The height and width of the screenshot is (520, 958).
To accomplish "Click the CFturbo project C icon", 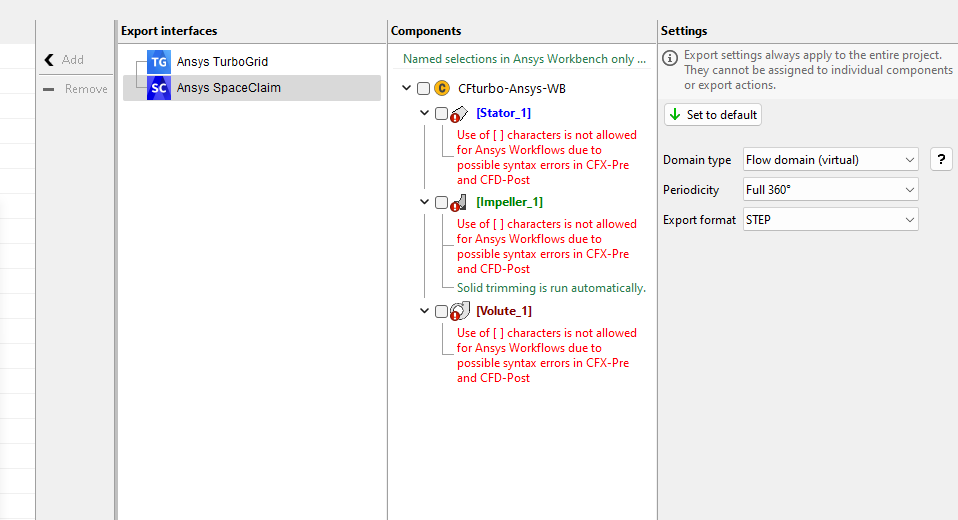I will point(442,89).
